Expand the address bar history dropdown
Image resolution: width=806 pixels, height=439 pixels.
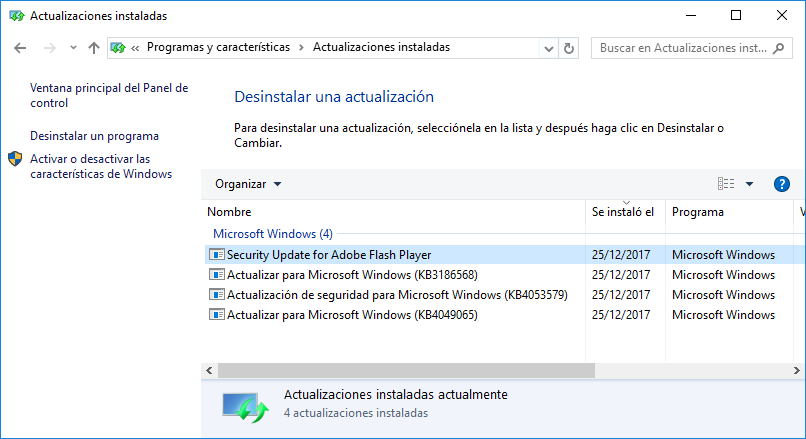point(548,48)
